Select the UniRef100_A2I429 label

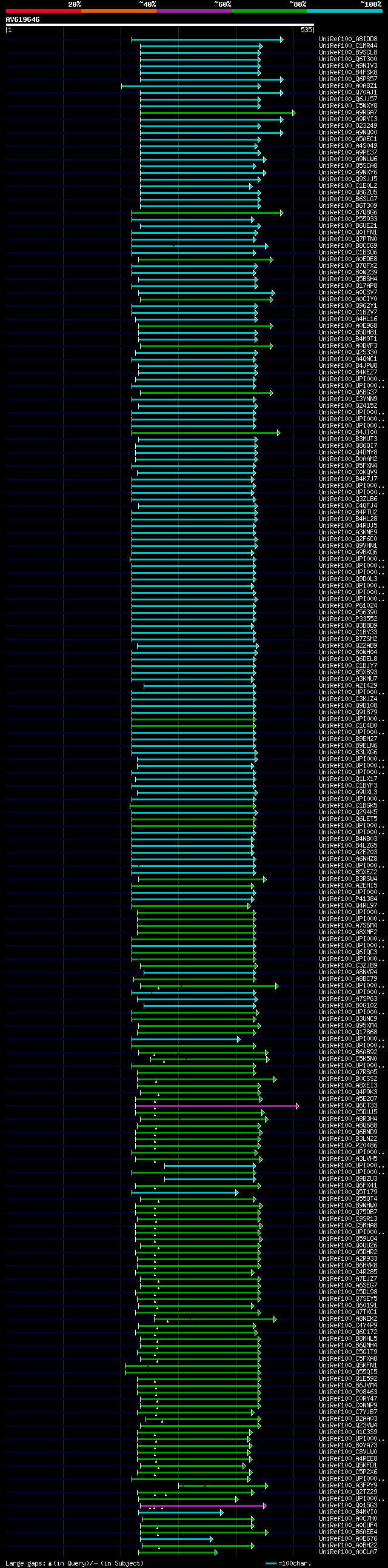[348, 686]
